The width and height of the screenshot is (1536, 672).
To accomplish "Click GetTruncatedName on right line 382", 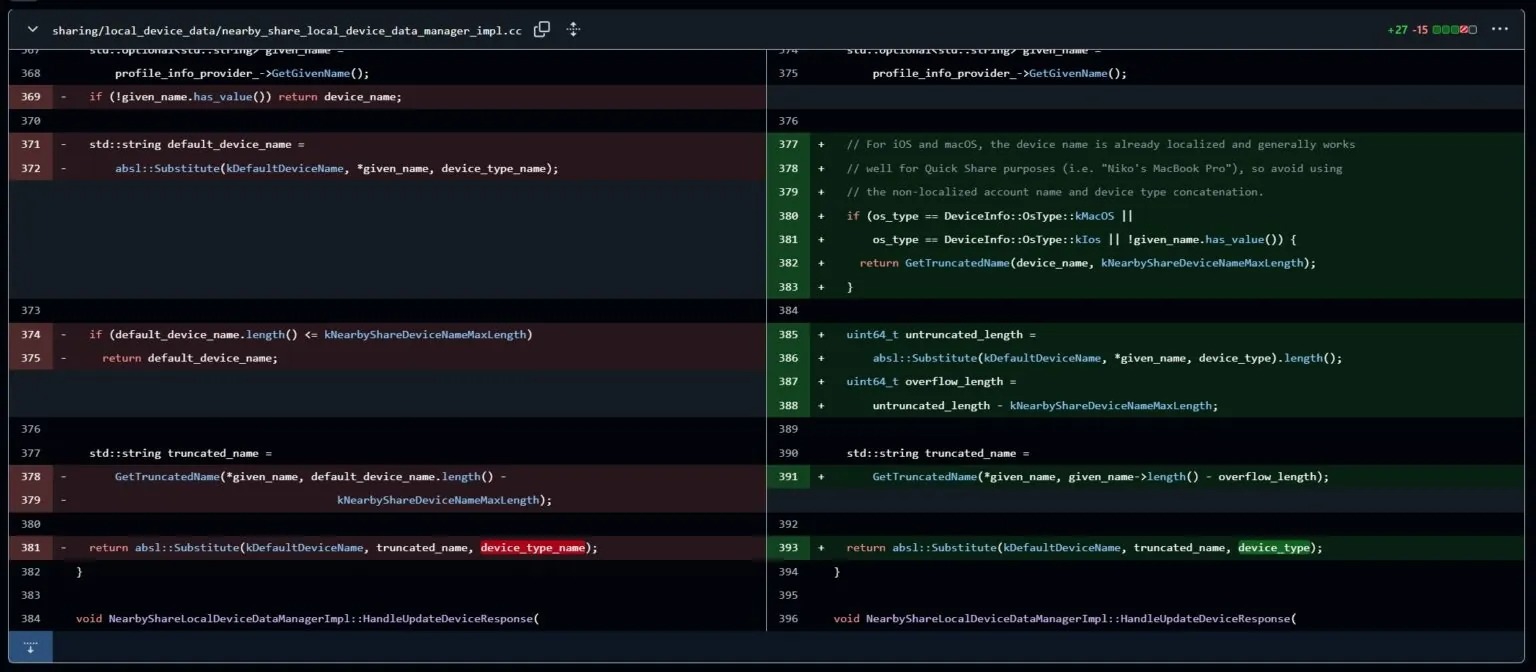I will click(x=957, y=263).
